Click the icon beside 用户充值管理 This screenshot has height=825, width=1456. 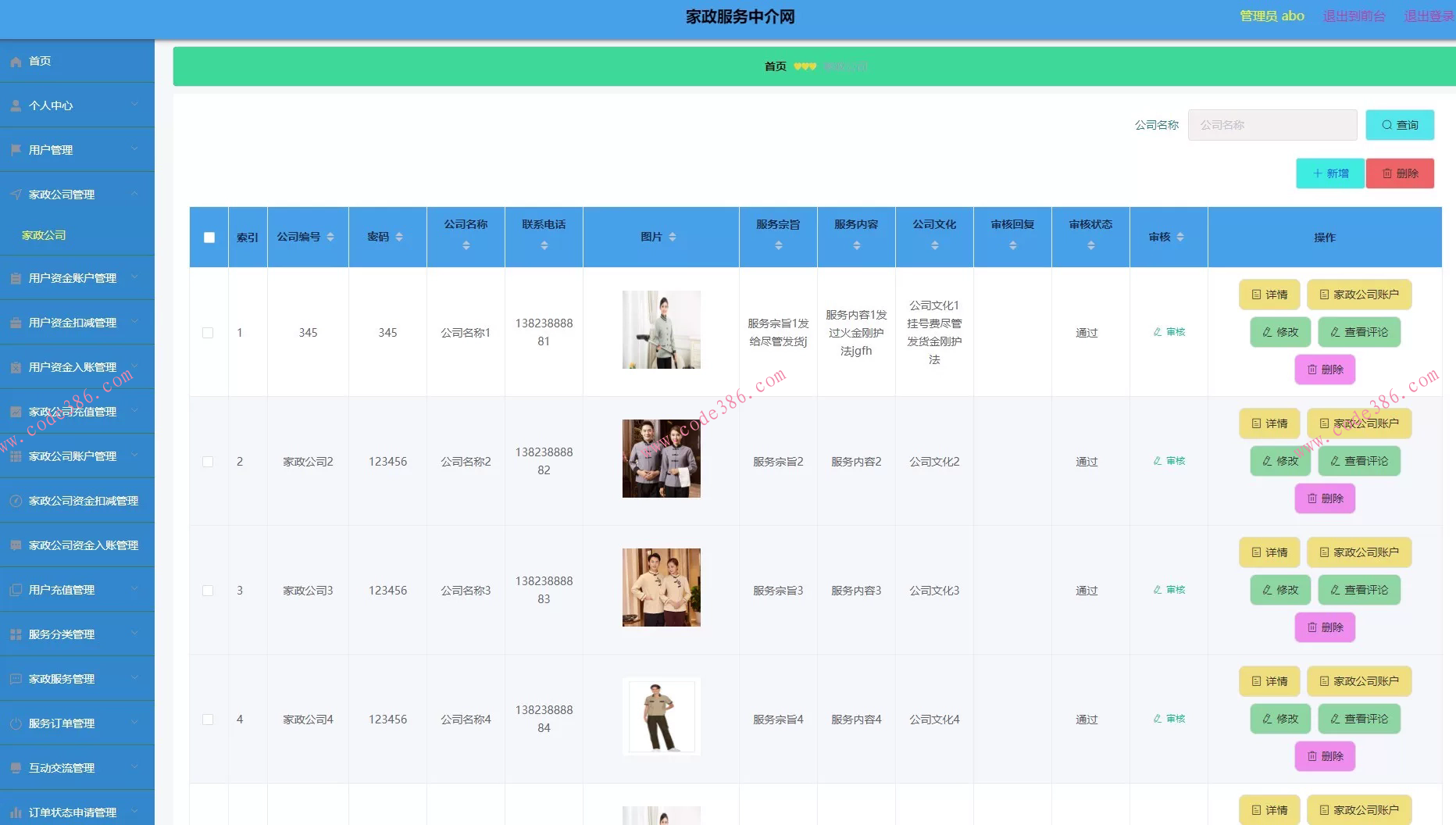coord(16,590)
